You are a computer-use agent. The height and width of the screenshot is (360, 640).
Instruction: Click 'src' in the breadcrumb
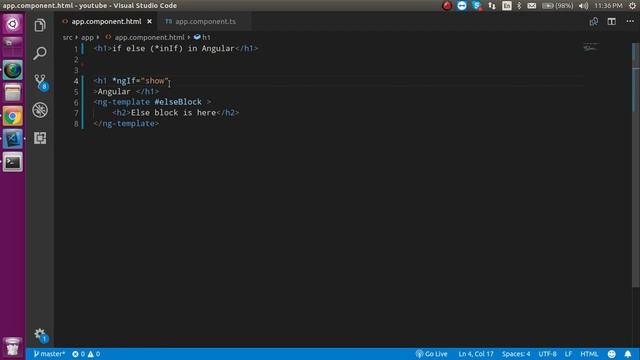coord(67,37)
